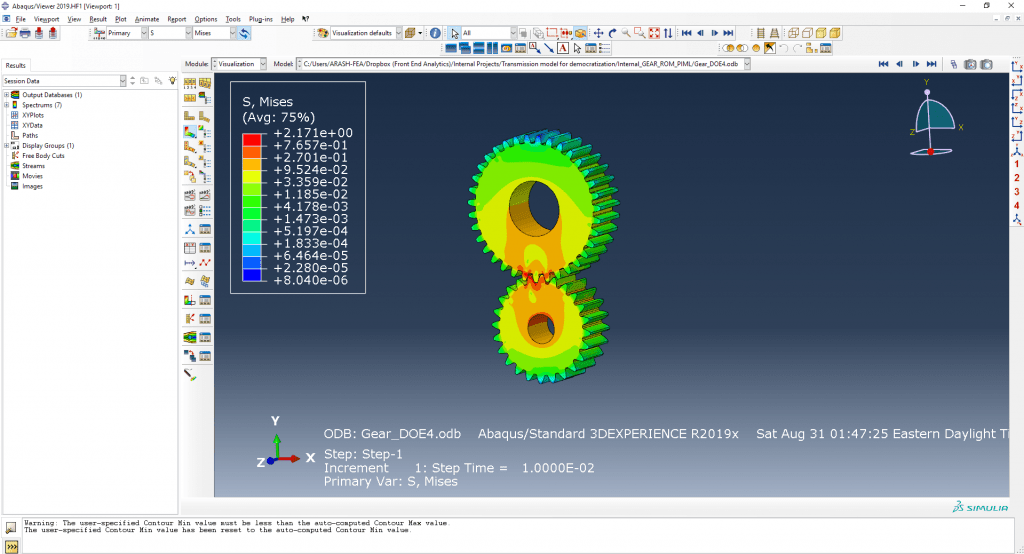Click the red color band in the legend
1024x554 pixels.
point(251,139)
